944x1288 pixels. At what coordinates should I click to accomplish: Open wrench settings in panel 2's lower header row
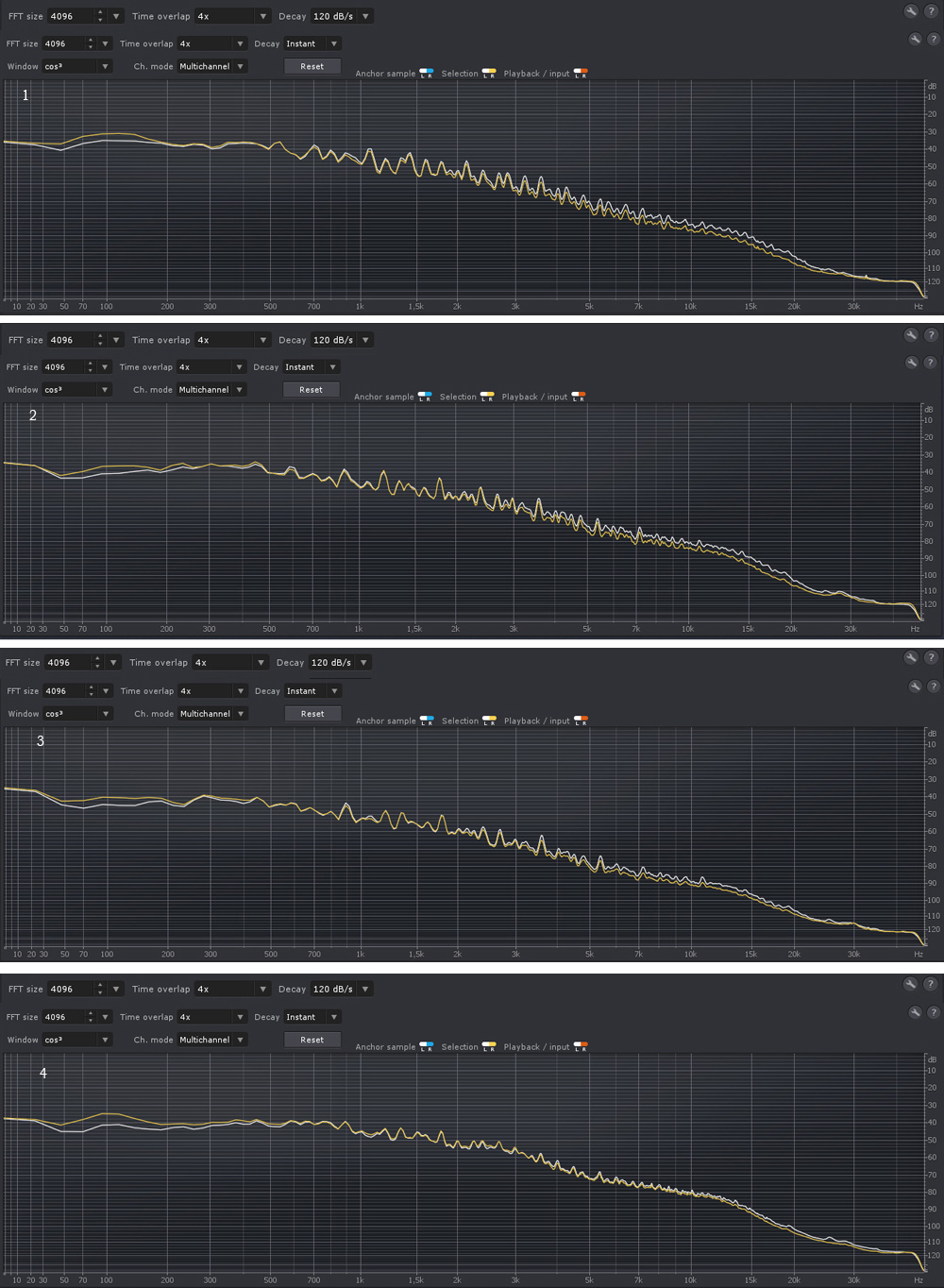[x=912, y=363]
